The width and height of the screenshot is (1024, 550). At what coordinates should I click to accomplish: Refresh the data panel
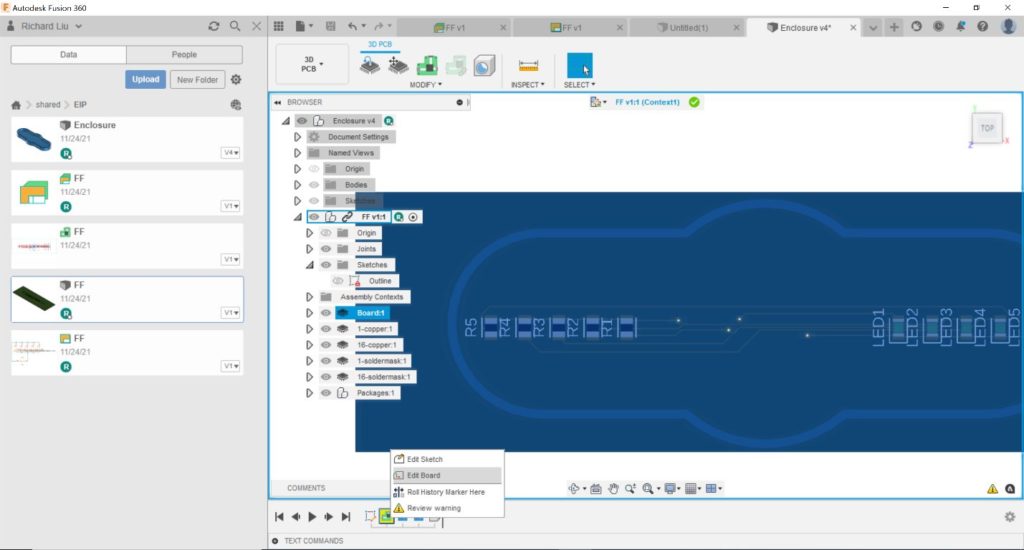(x=214, y=26)
